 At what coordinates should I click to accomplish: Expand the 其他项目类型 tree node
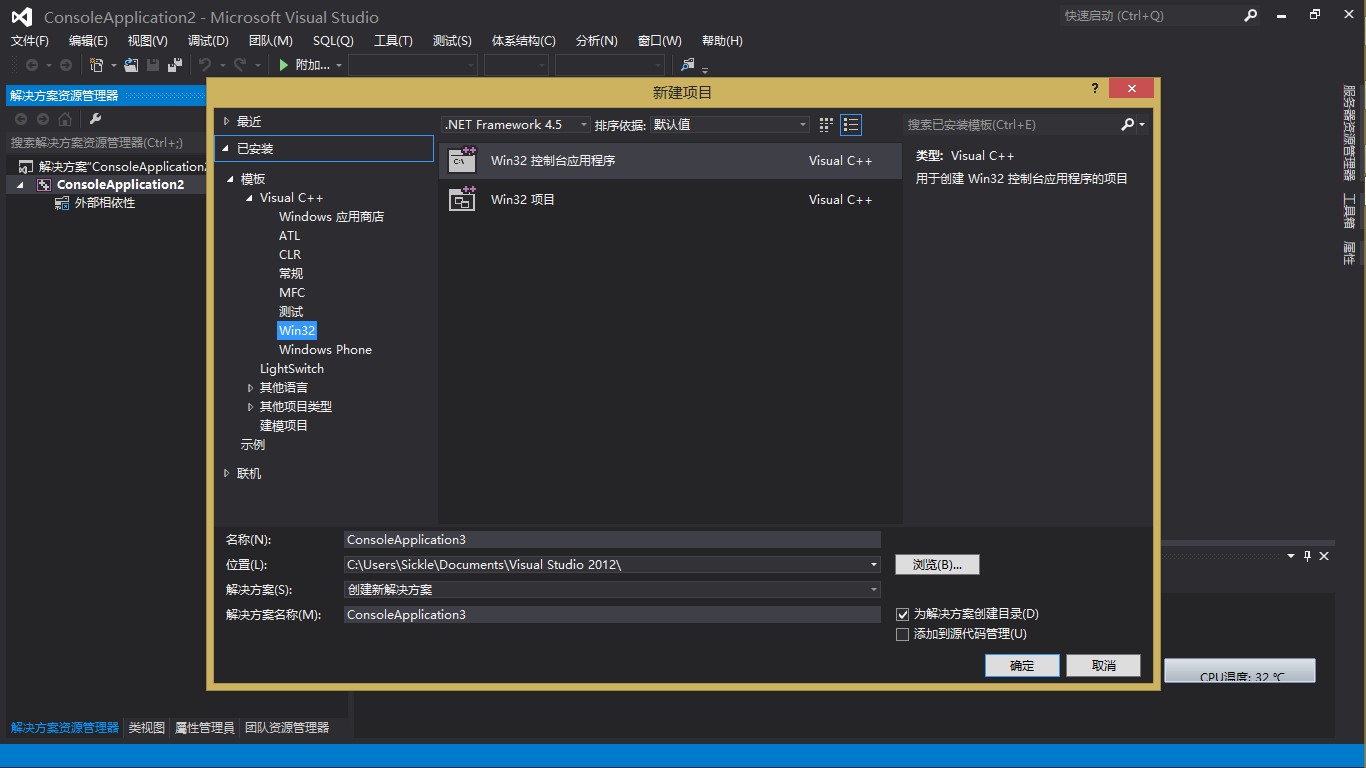251,407
